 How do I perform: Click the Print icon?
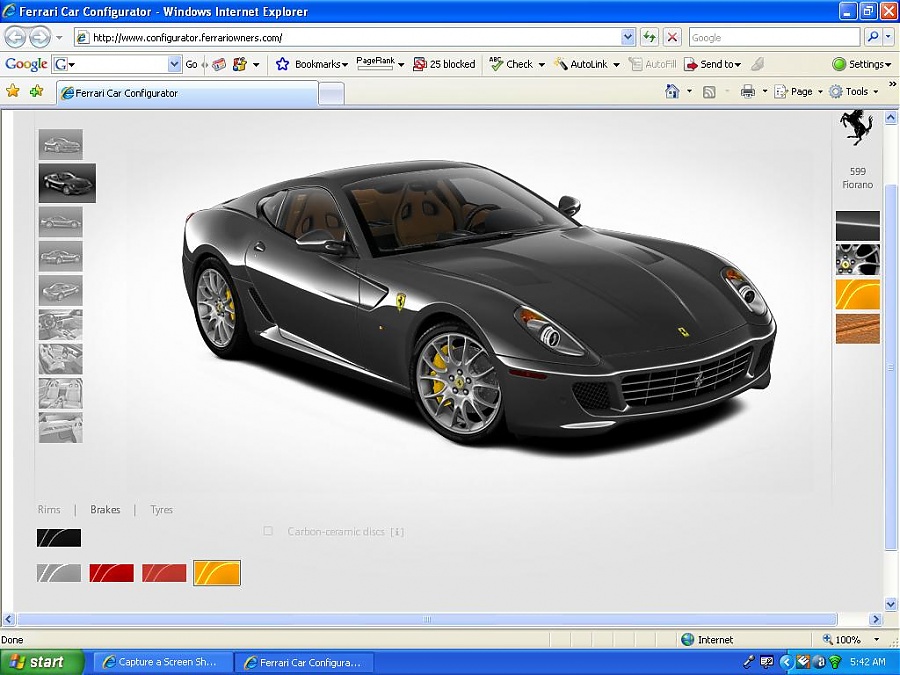[748, 91]
